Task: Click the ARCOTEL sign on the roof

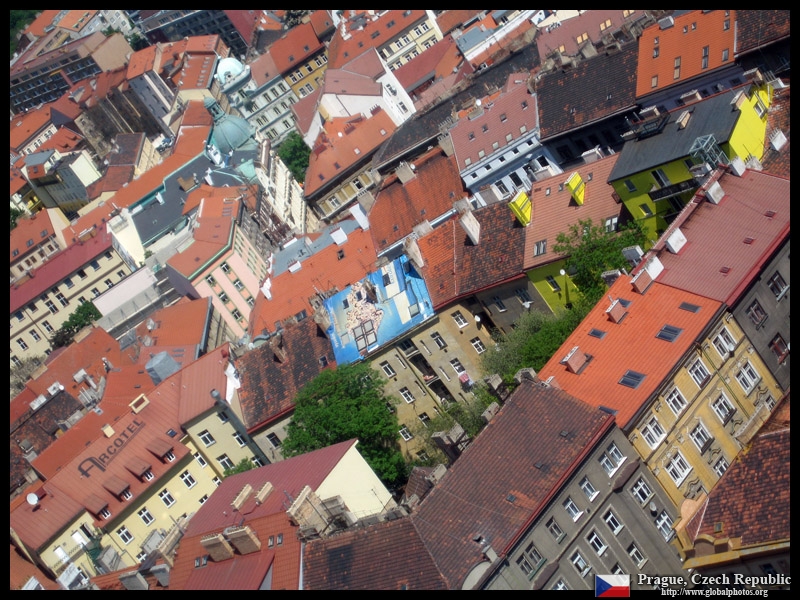Action: pyautogui.click(x=111, y=446)
